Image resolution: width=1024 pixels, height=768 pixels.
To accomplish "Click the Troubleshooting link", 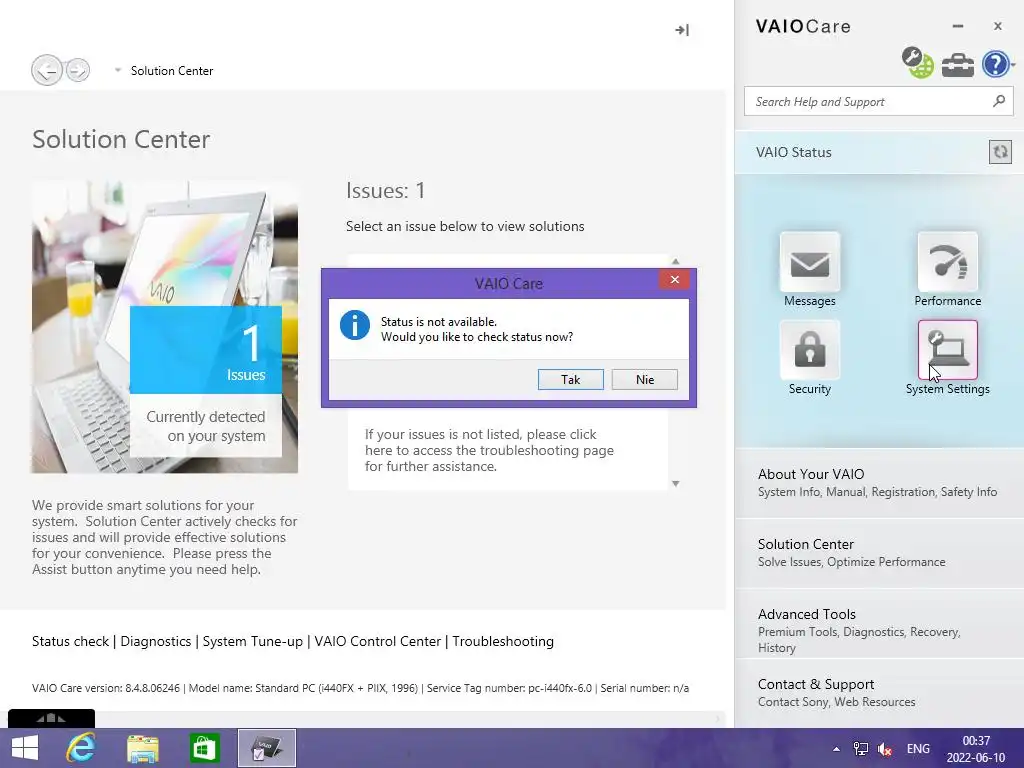I will pos(503,641).
